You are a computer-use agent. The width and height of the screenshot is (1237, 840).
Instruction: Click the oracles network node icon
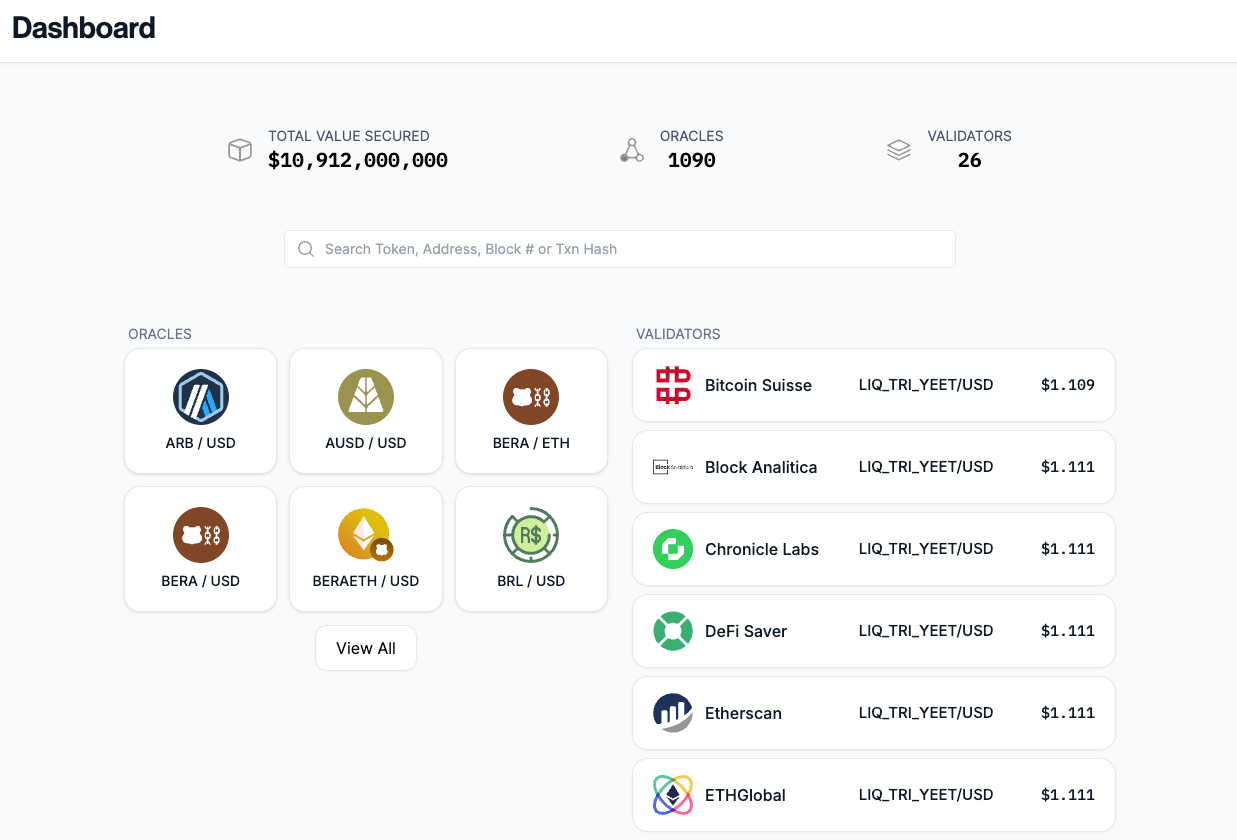(632, 150)
